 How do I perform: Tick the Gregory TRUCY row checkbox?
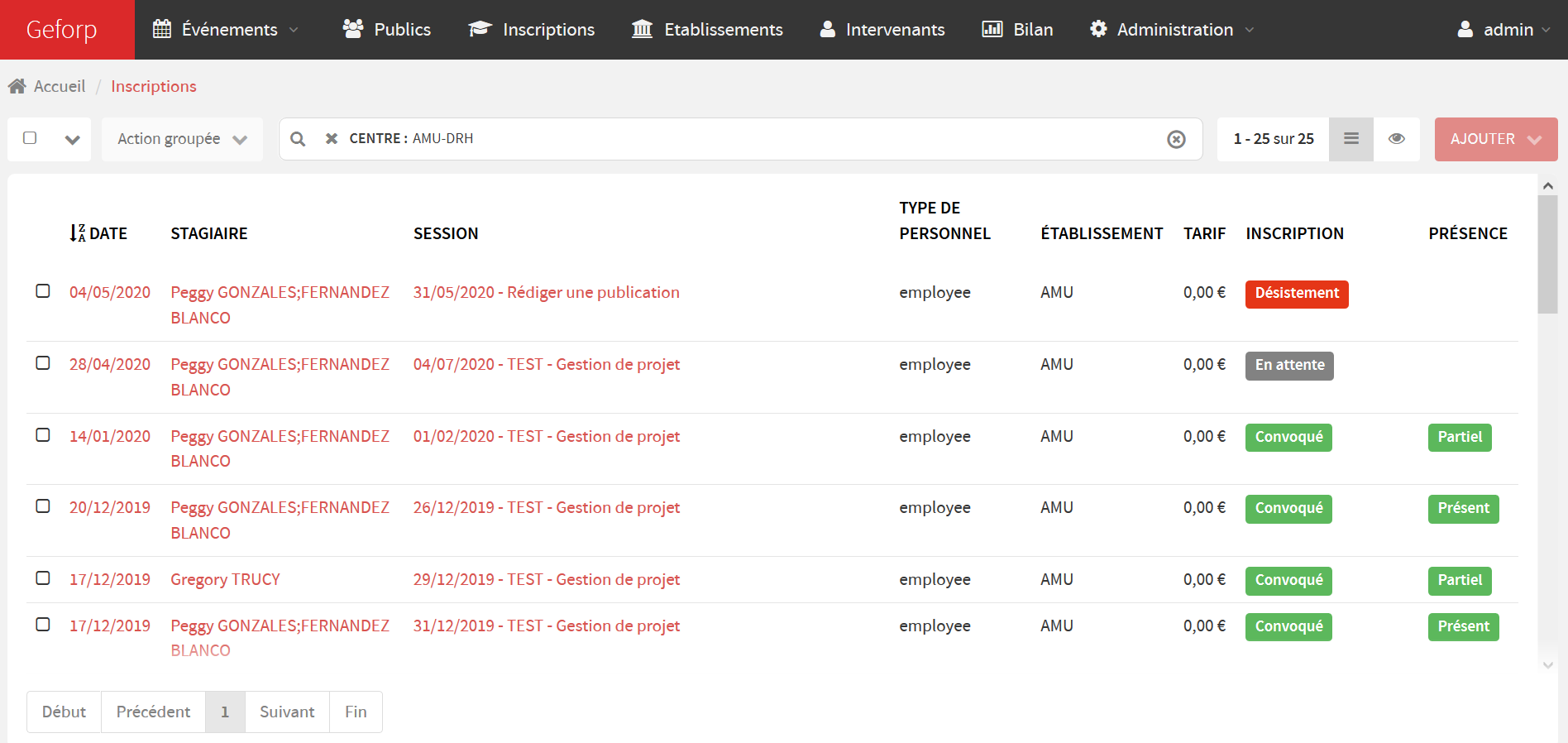pos(43,578)
